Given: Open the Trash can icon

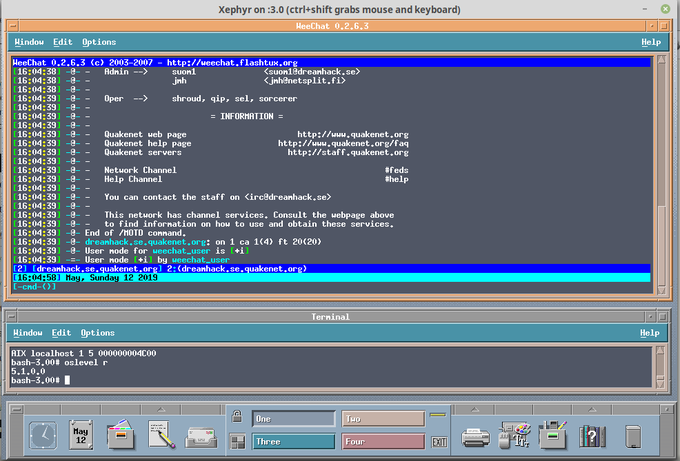Looking at the screenshot, I should (x=633, y=436).
